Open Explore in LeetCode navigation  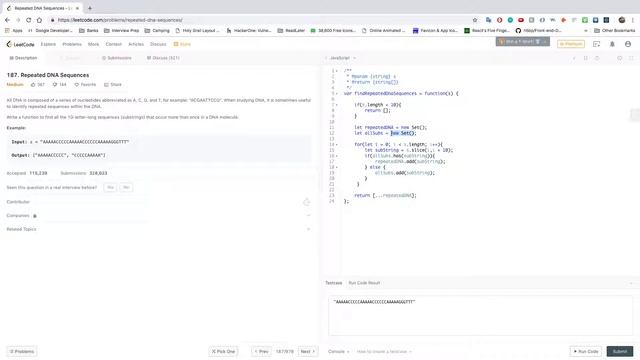tap(48, 44)
